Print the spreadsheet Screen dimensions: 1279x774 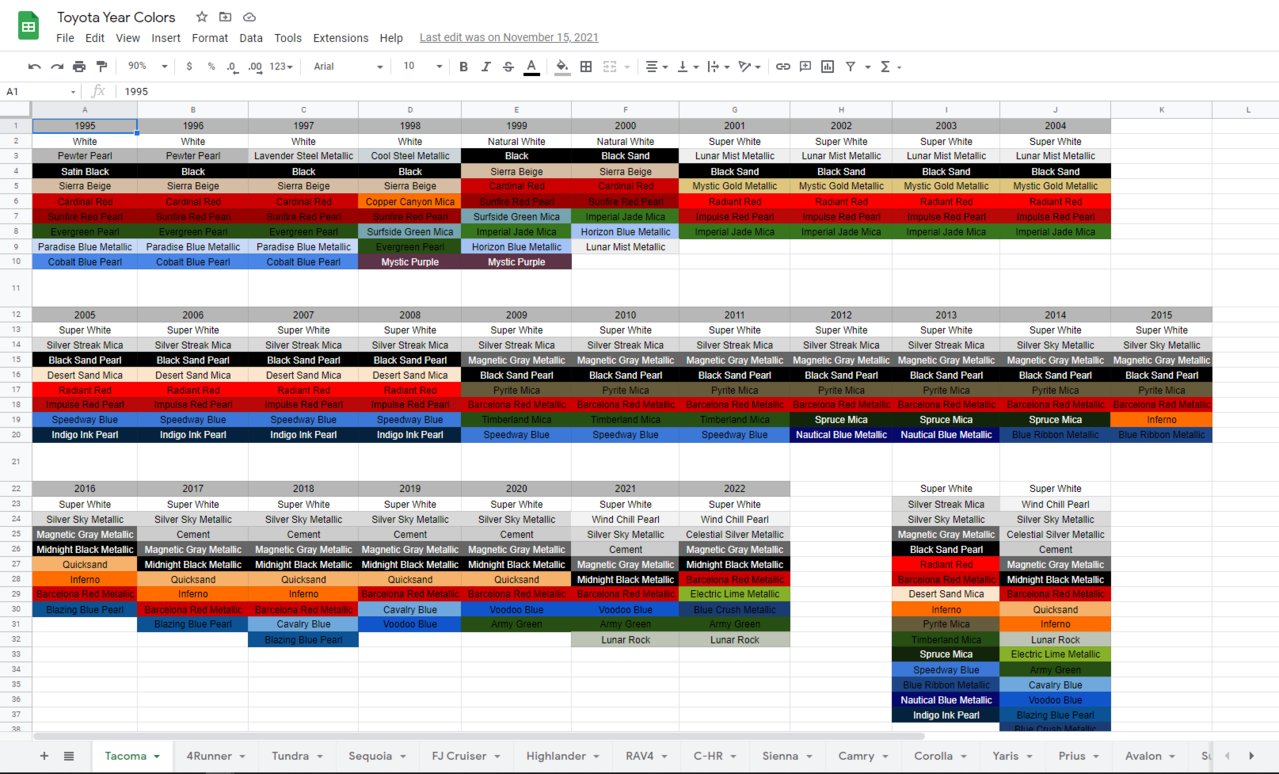click(x=79, y=66)
